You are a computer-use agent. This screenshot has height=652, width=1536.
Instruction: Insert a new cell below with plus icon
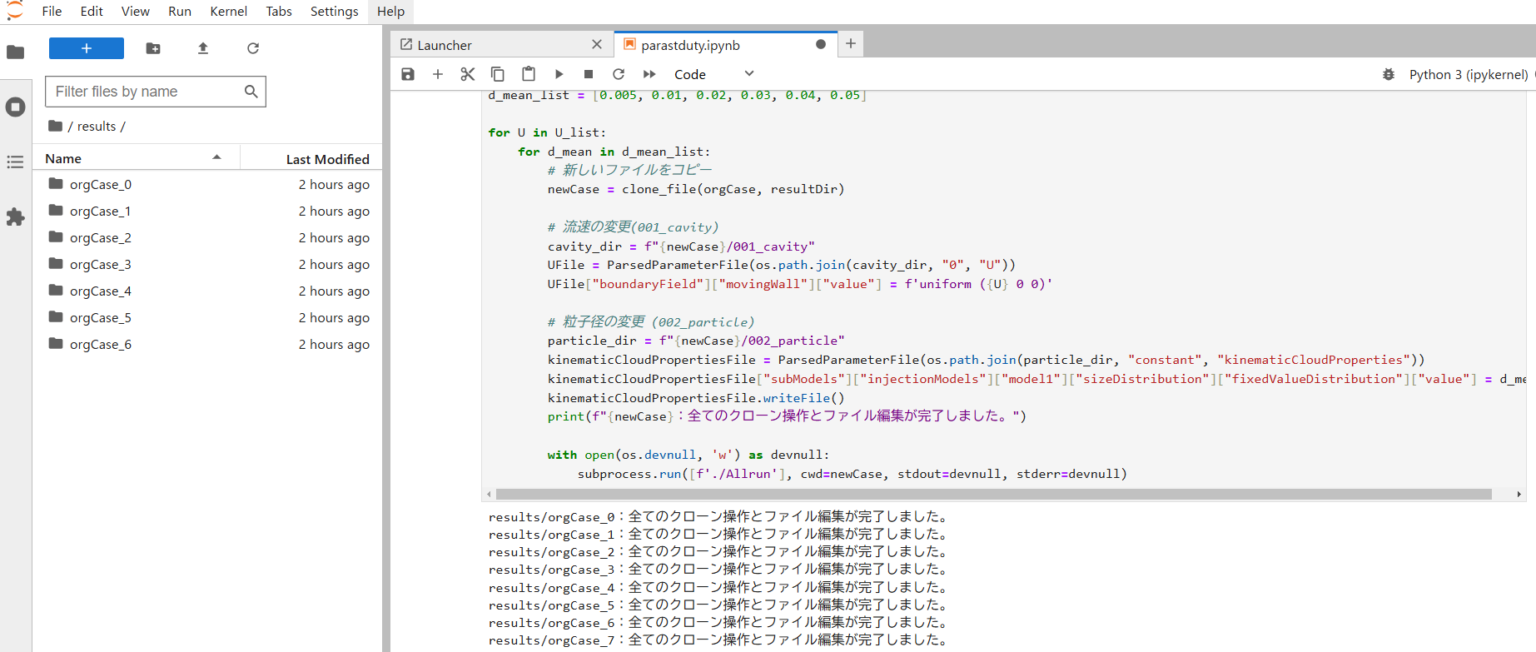point(437,74)
